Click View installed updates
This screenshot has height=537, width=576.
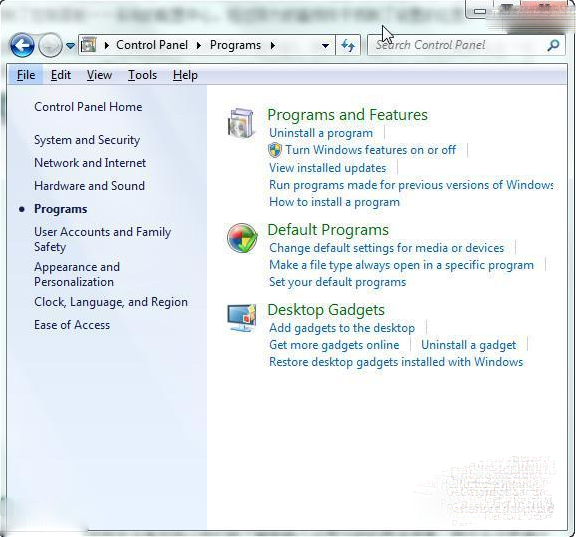(327, 168)
